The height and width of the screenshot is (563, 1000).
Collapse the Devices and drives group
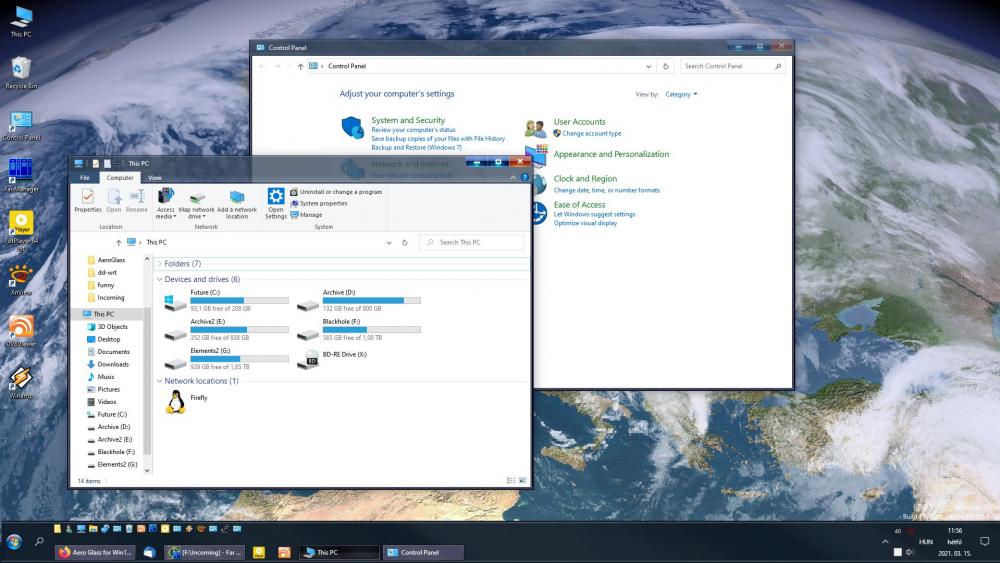pos(159,280)
